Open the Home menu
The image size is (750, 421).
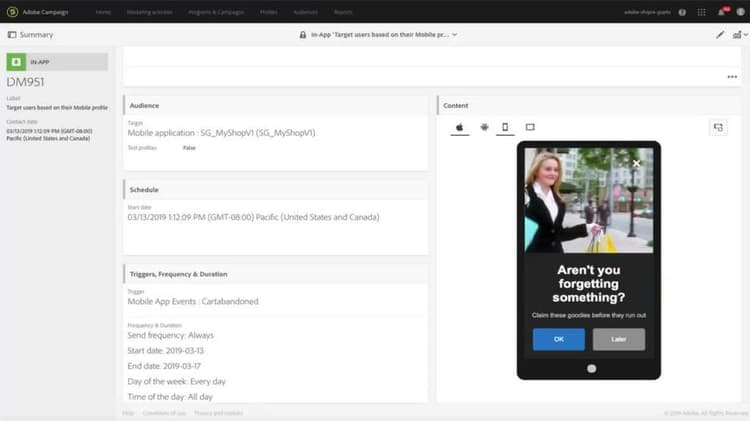[103, 12]
